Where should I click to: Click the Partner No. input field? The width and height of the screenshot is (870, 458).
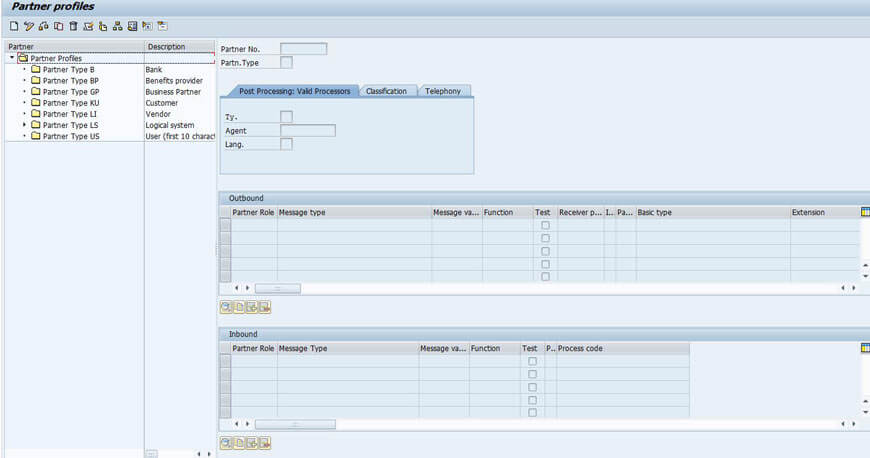303,49
